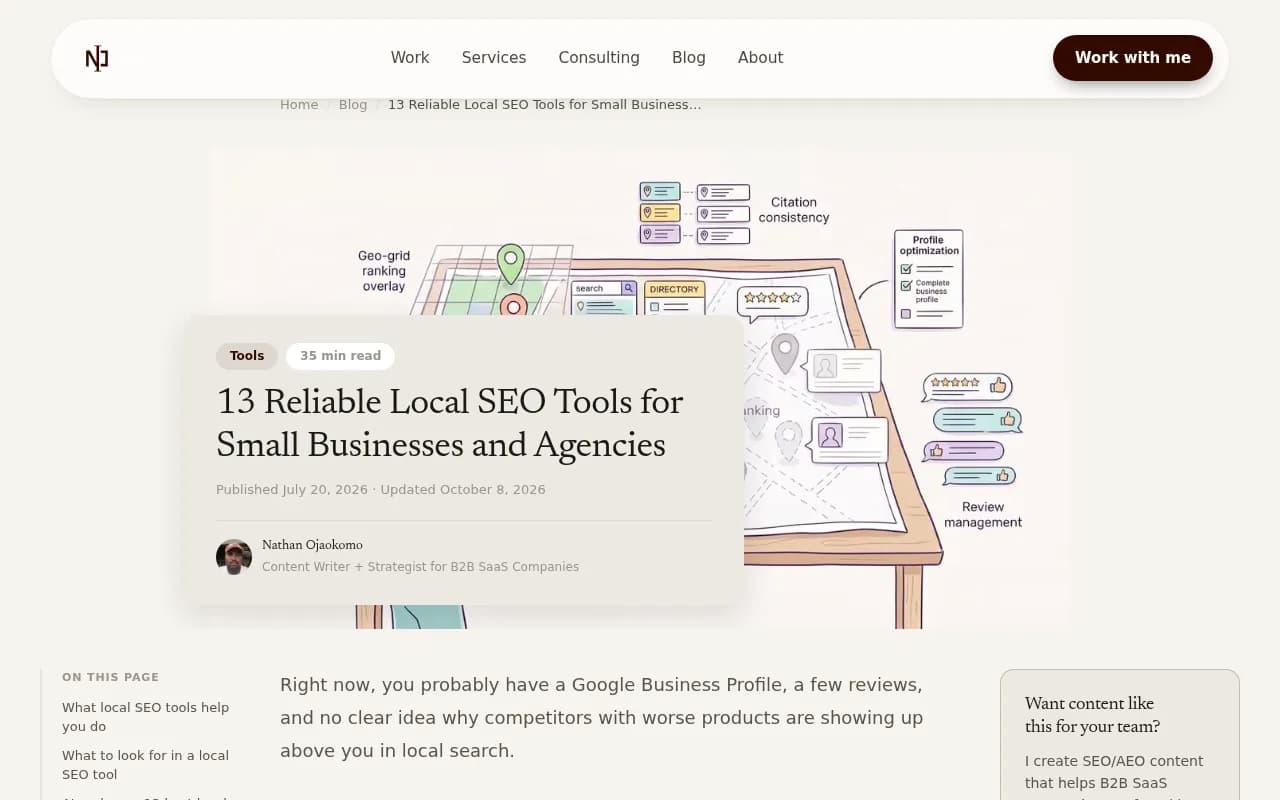This screenshot has width=1280, height=800.
Task: Click the article title heading
Action: coord(450,423)
